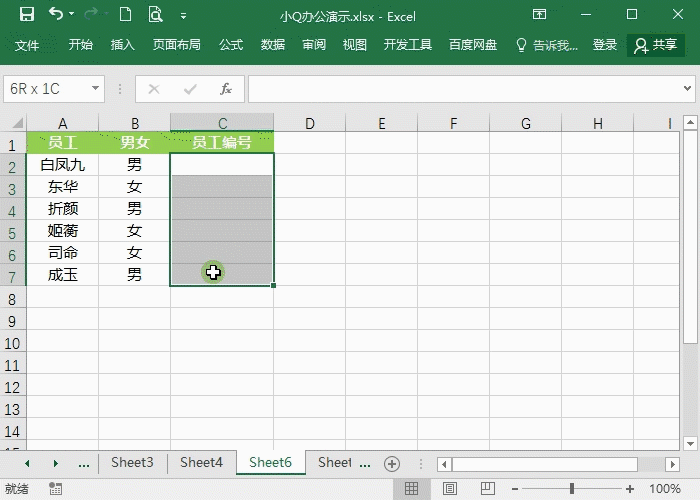
Task: Click cell containing 姬蘅
Action: 62,230
